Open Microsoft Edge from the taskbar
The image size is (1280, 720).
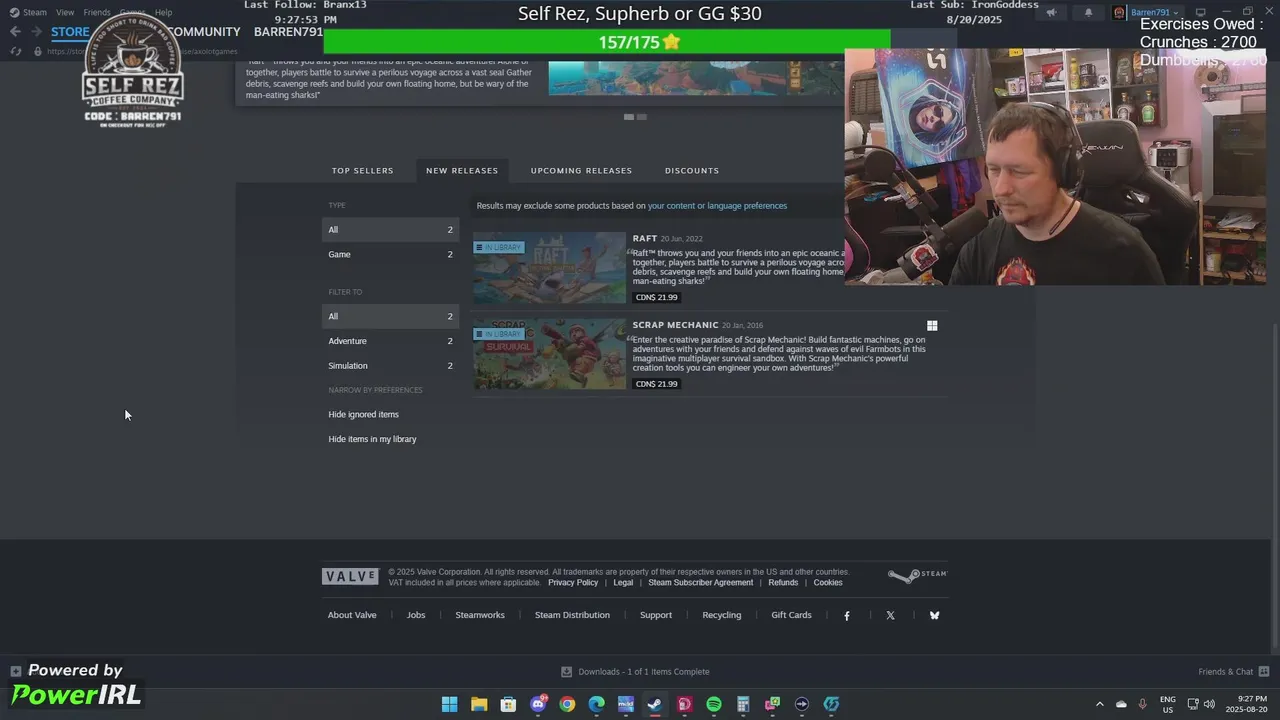point(597,704)
